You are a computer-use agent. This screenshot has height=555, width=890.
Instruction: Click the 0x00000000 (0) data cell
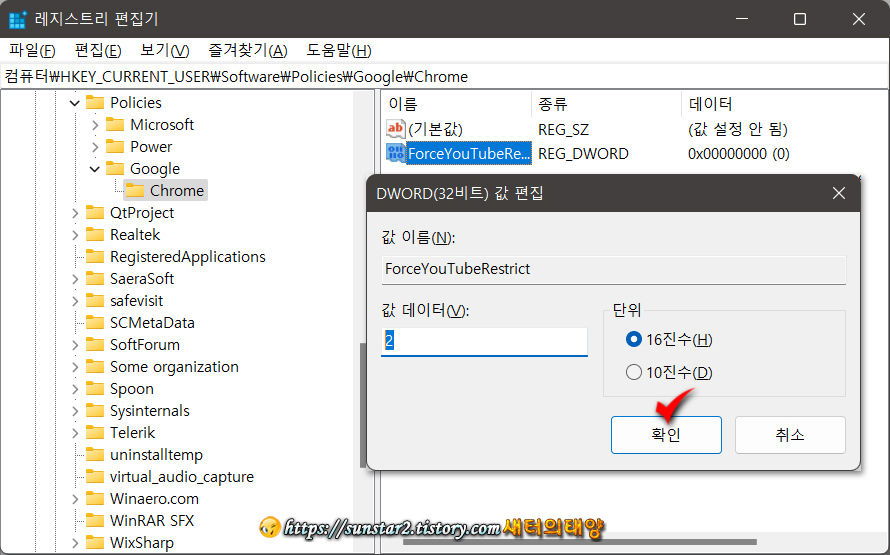coord(738,153)
